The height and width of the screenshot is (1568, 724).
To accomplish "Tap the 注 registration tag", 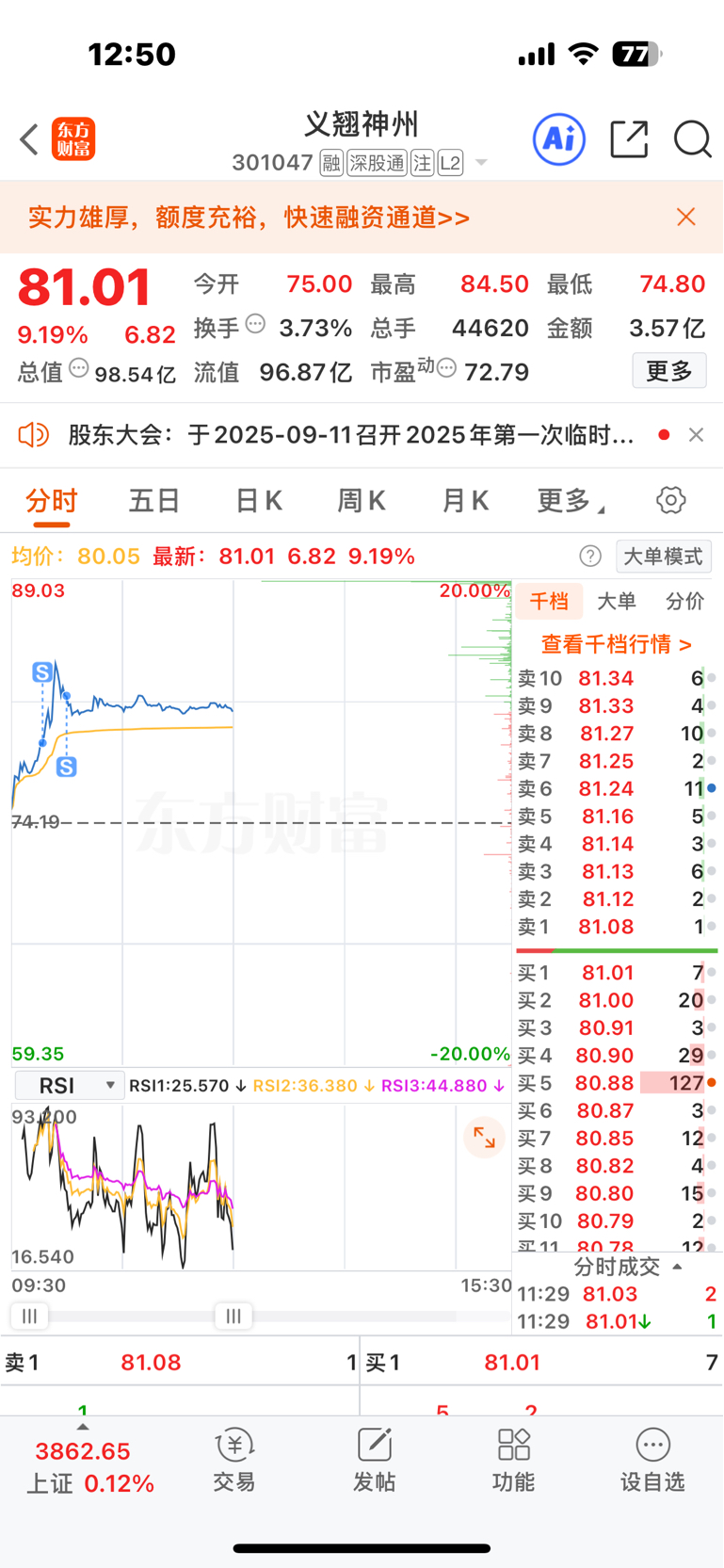I will 422,163.
